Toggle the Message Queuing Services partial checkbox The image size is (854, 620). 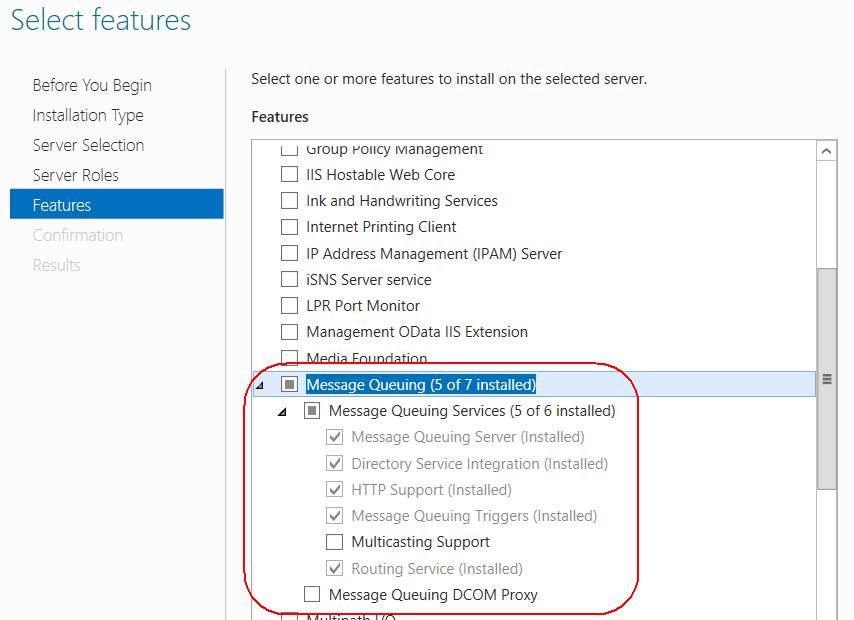coord(312,410)
